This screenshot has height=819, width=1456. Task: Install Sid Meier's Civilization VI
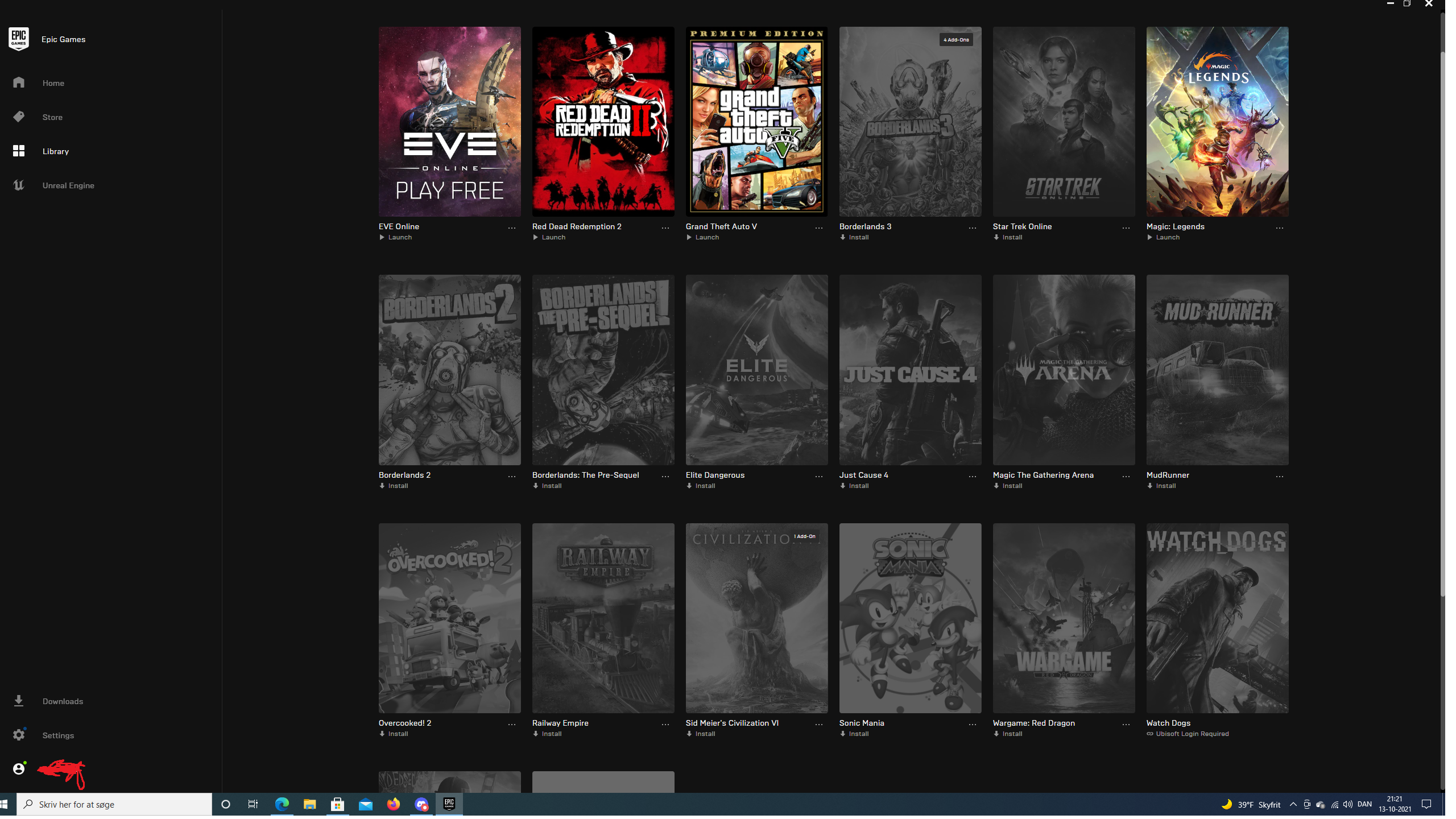pyautogui.click(x=701, y=734)
